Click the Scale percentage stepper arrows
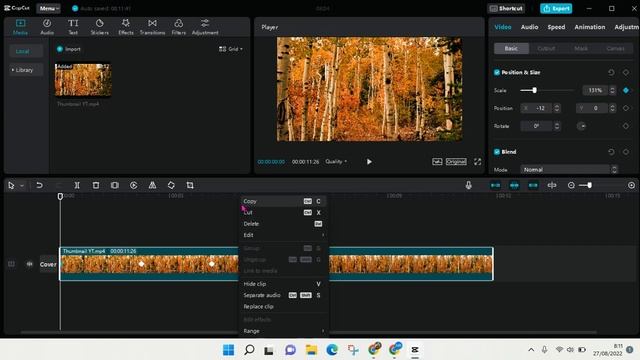 click(612, 90)
